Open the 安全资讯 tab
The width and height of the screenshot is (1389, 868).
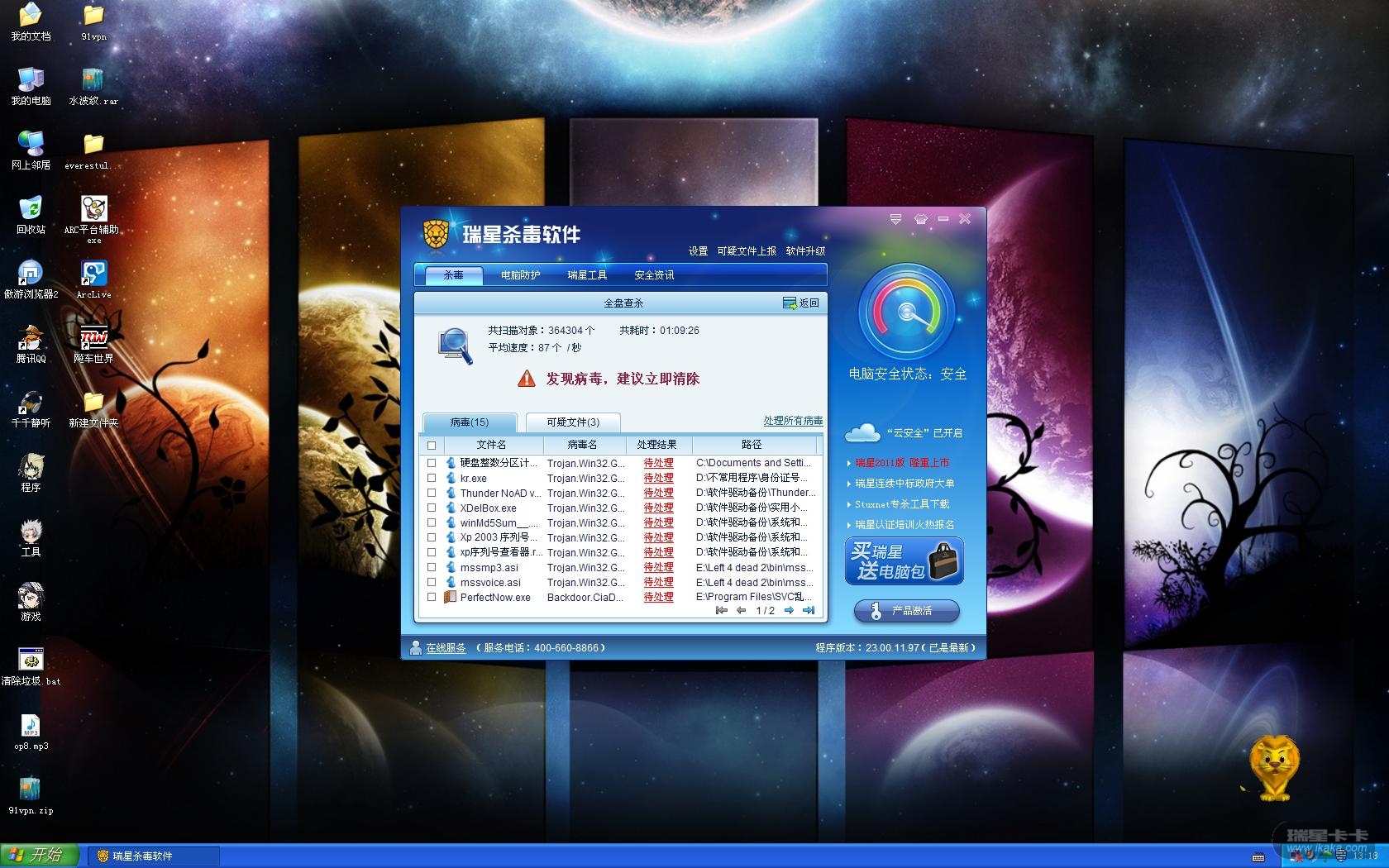click(x=655, y=274)
